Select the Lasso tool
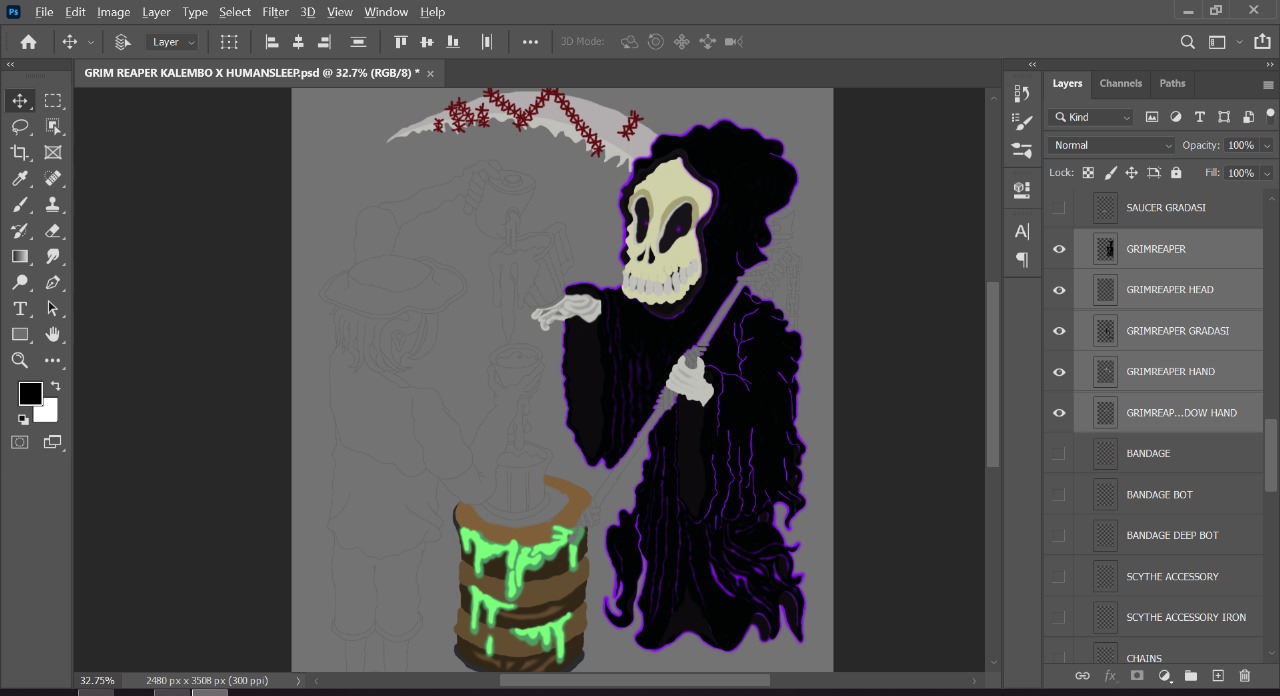 (x=20, y=127)
